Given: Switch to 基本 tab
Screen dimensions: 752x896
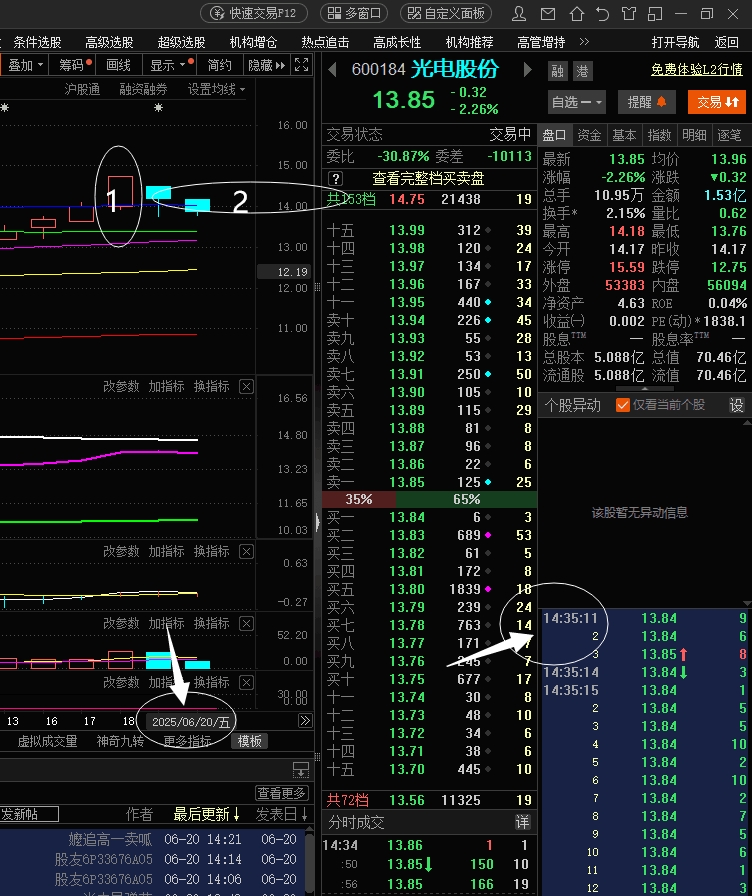Looking at the screenshot, I should coord(624,135).
